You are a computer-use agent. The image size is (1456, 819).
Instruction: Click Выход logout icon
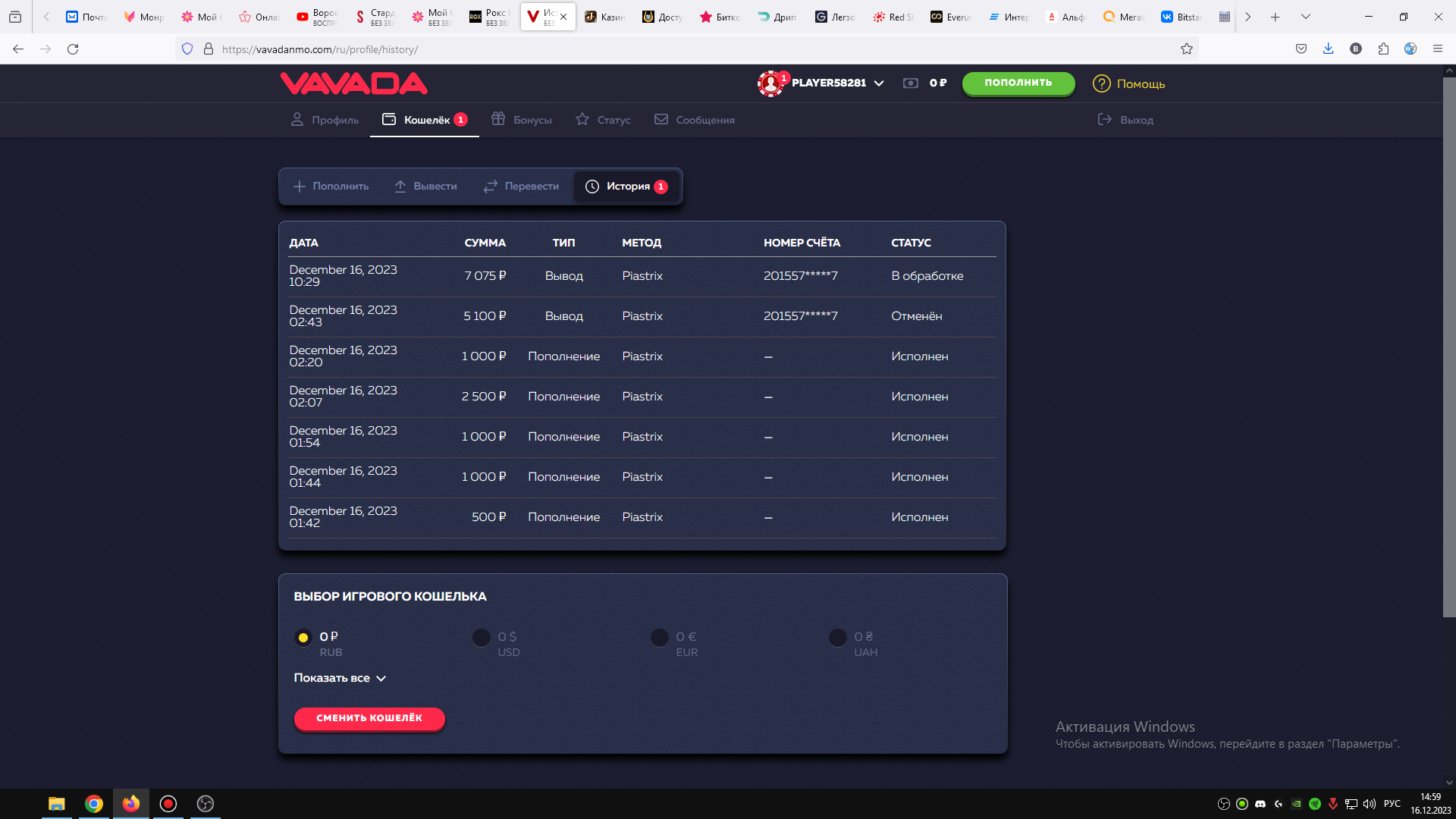(1105, 120)
